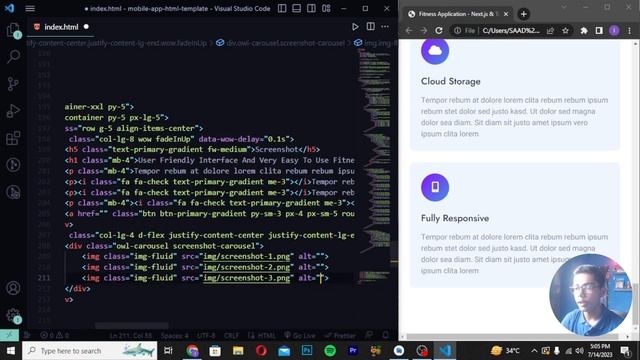This screenshot has height=360, width=640.
Task: Open the Windows Start menu
Action: pos(10,351)
